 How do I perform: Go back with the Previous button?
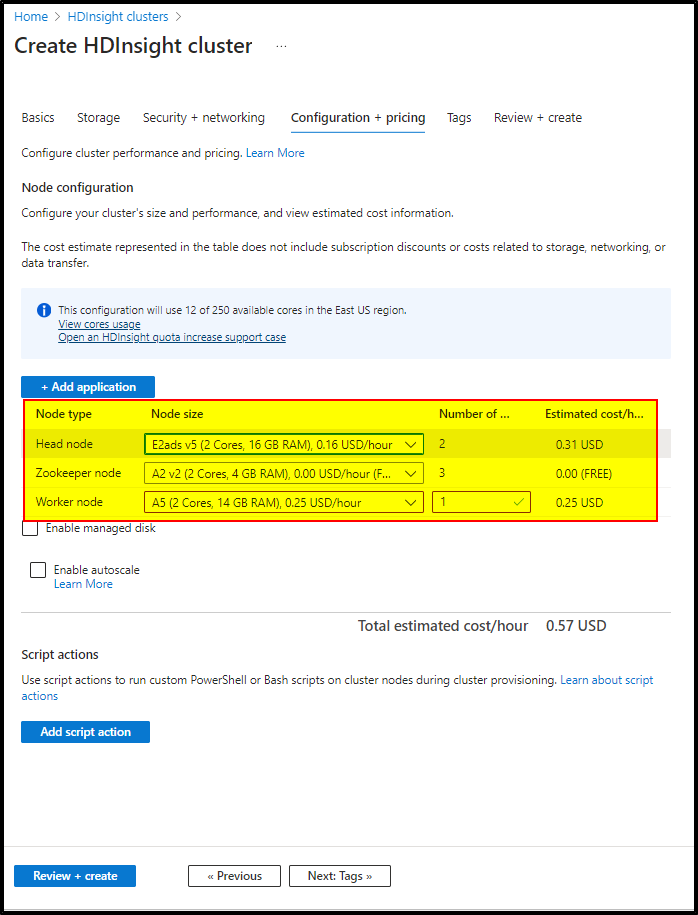pos(235,876)
